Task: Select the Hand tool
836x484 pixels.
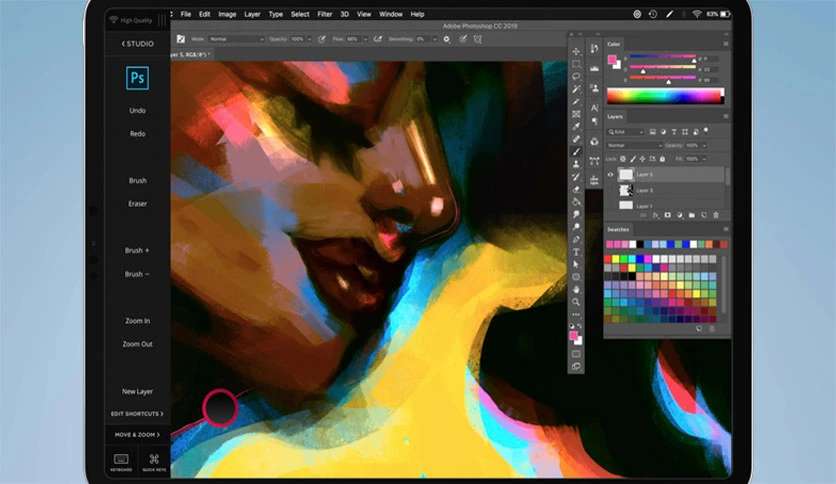Action: click(576, 289)
